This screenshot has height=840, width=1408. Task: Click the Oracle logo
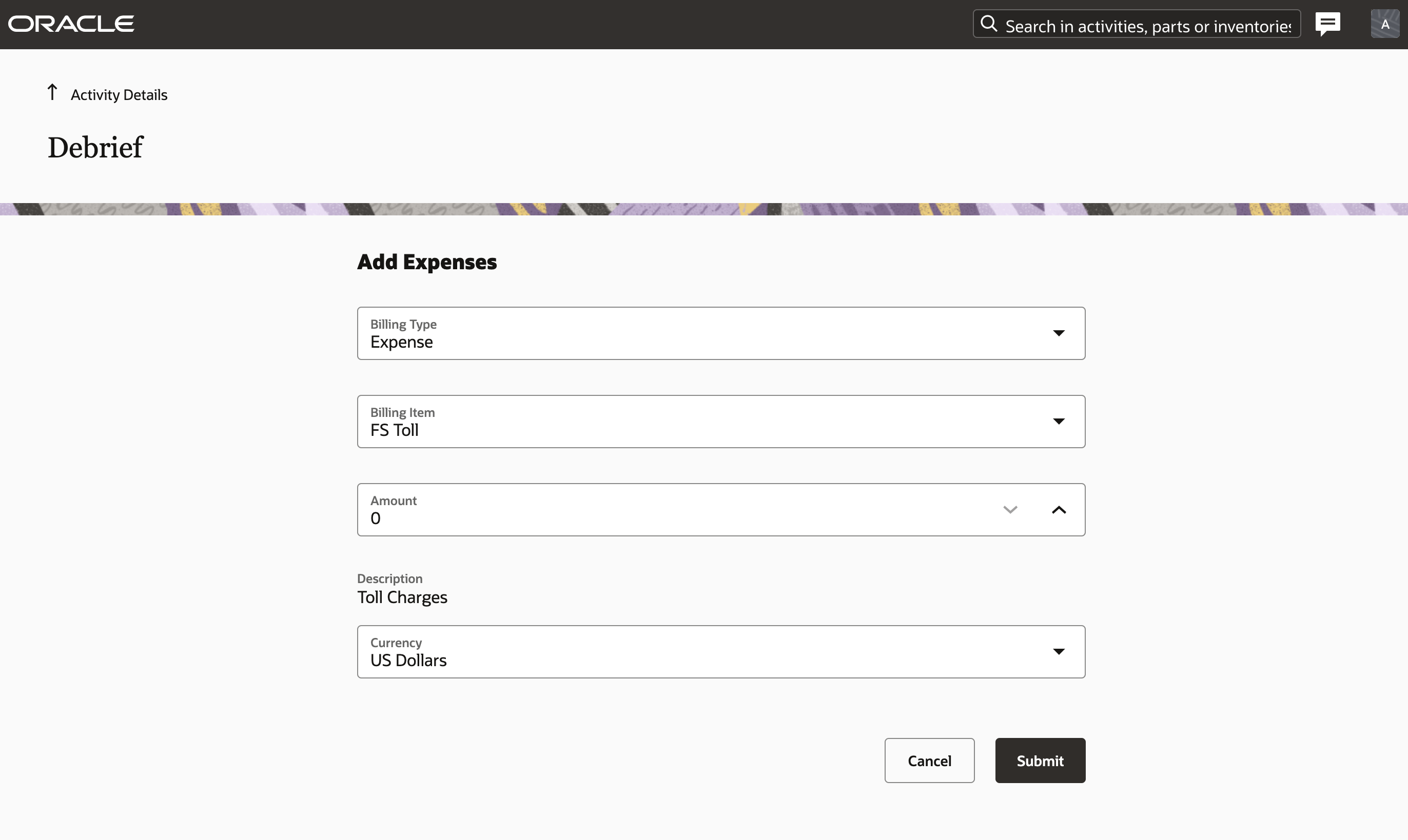(x=71, y=24)
